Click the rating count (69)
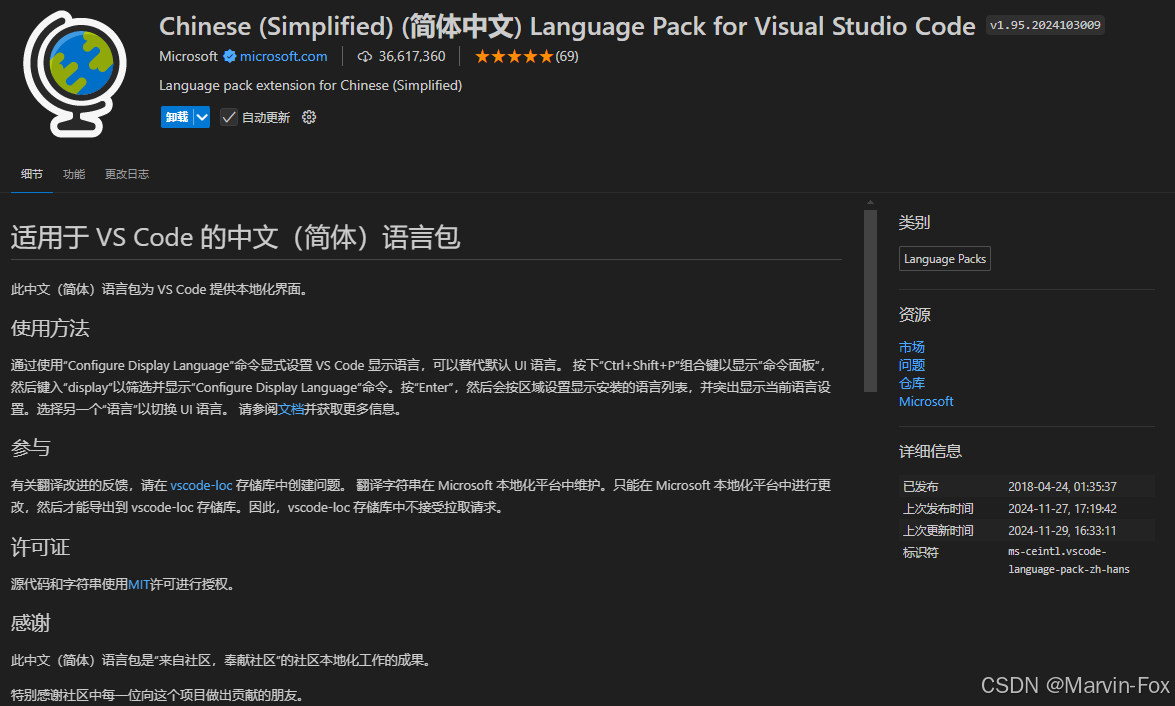 567,56
